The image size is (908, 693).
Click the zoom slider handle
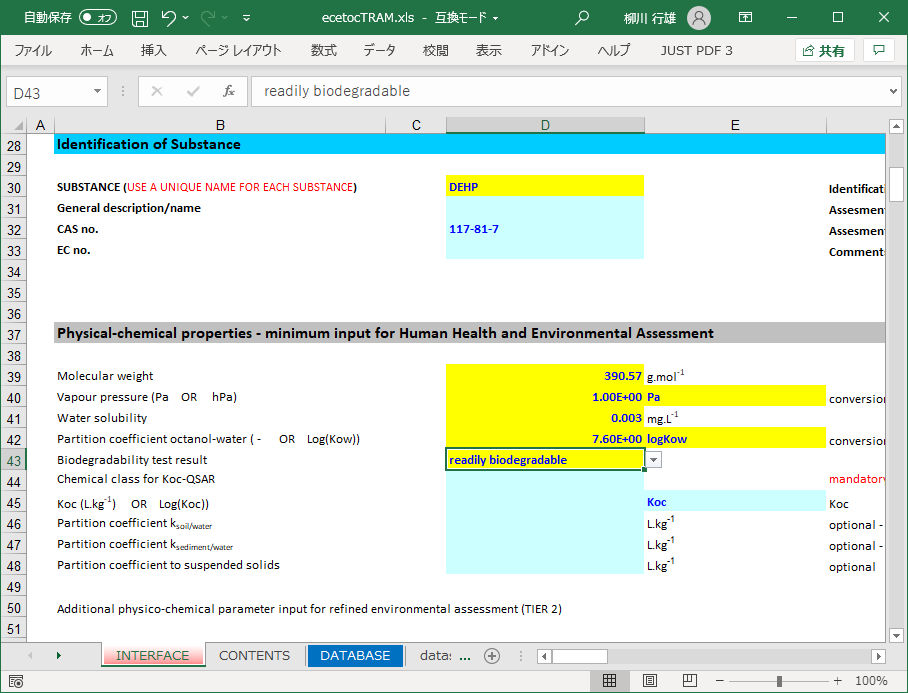click(x=779, y=681)
